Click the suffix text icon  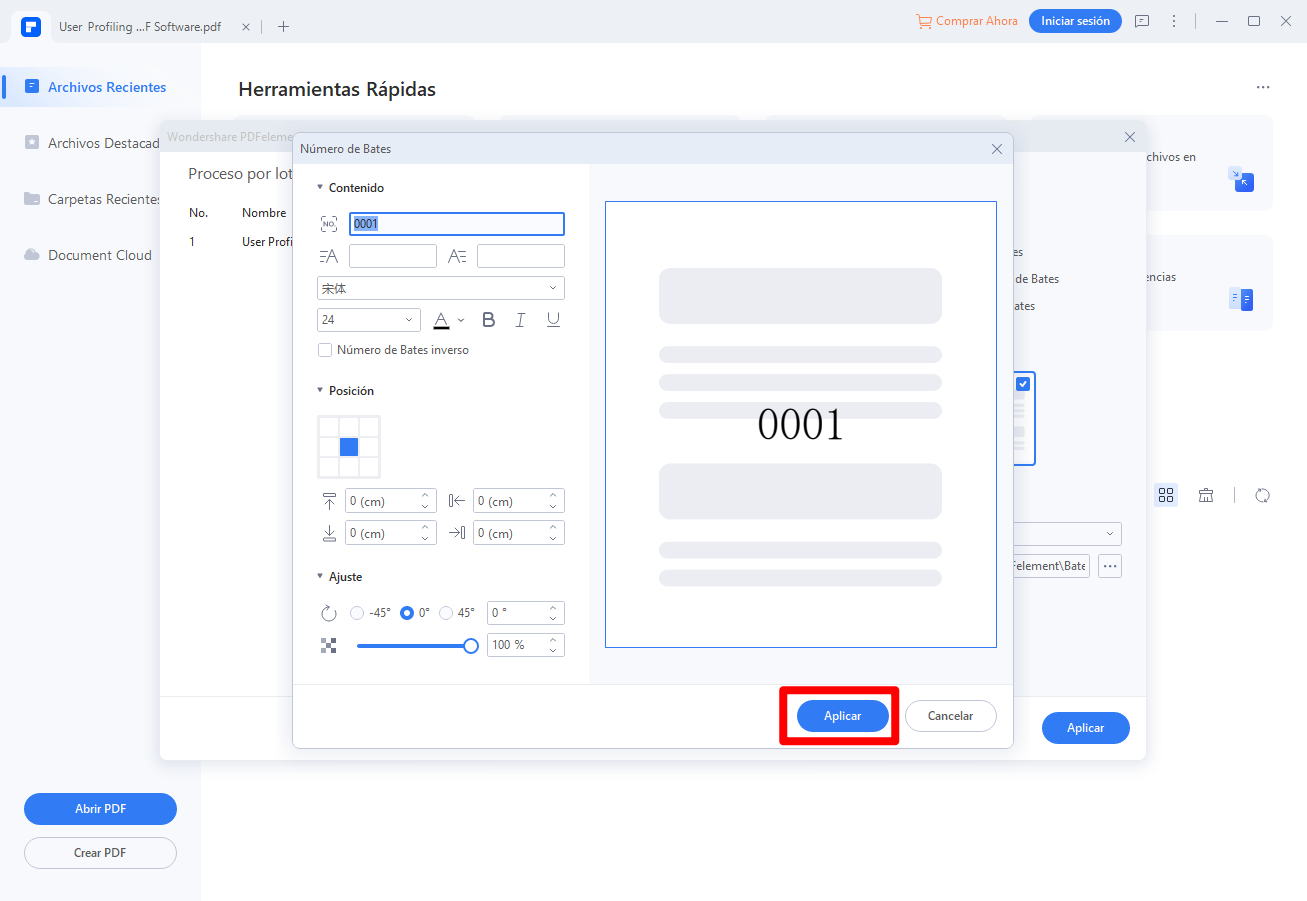(x=457, y=256)
